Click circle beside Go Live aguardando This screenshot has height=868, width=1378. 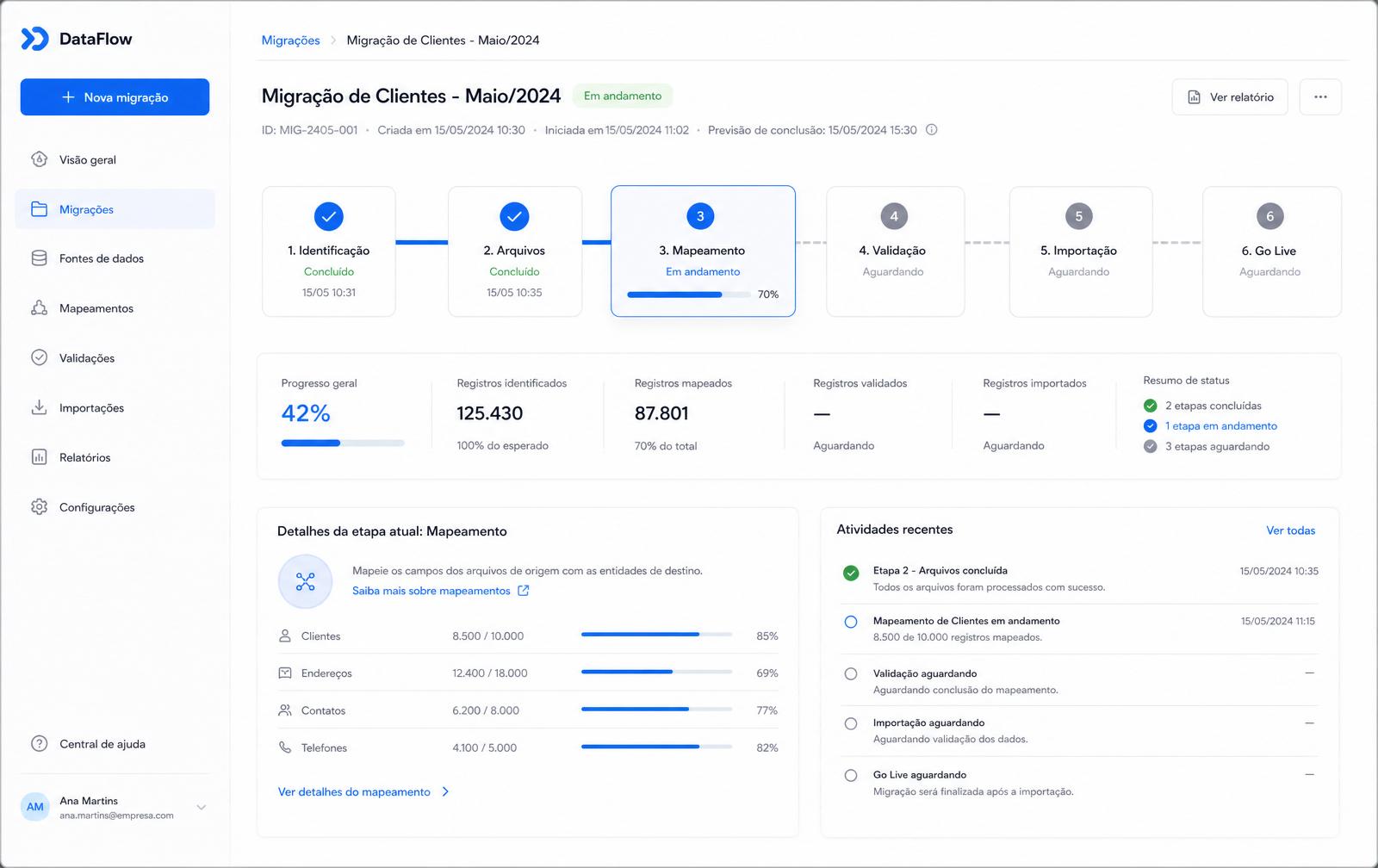tap(851, 776)
